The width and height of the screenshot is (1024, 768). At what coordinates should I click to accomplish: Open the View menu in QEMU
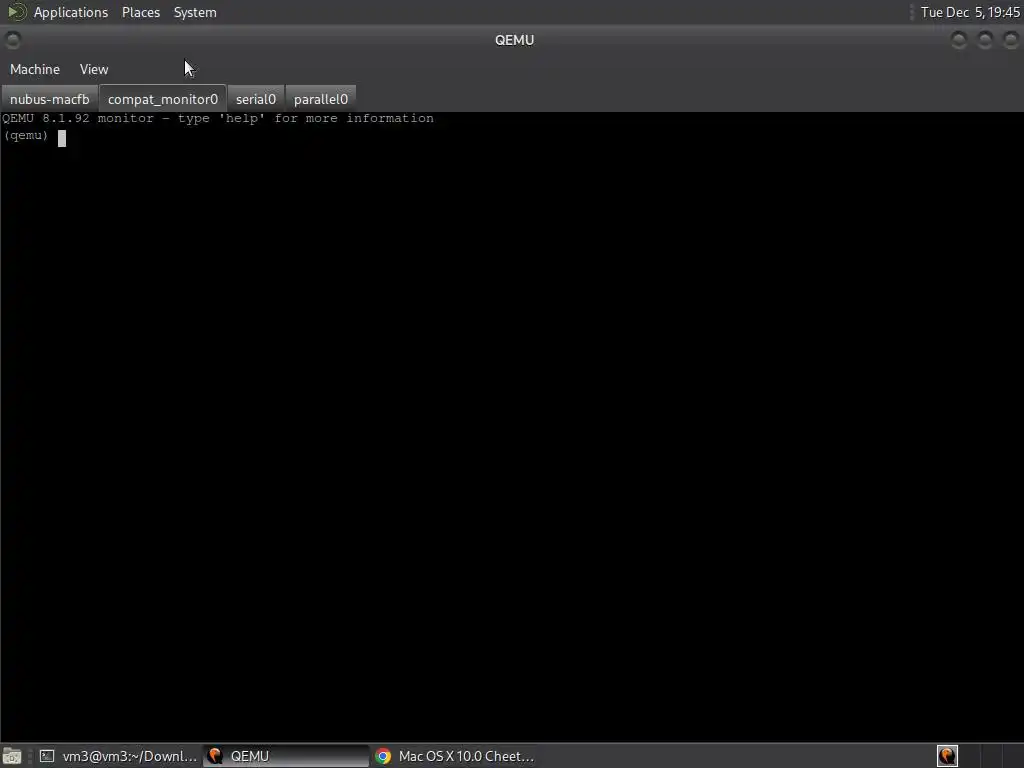94,69
